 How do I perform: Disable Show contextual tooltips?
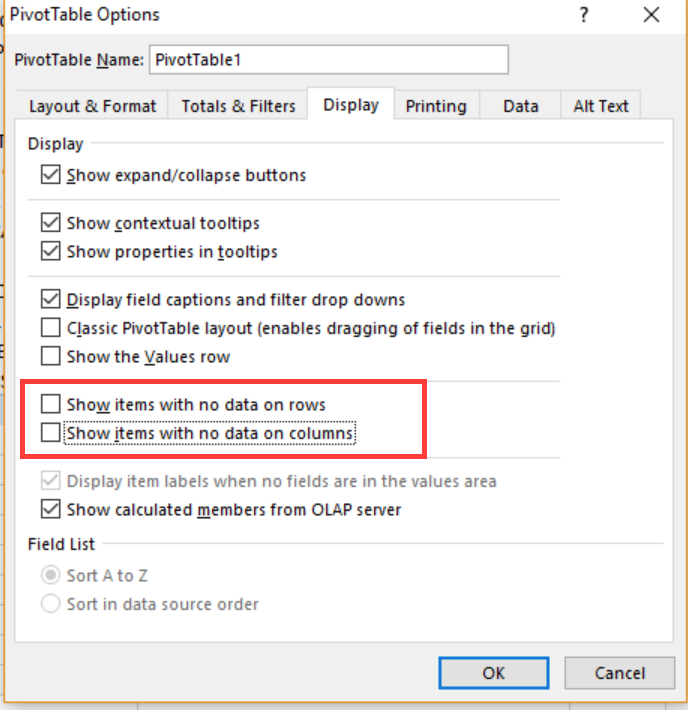coord(50,223)
